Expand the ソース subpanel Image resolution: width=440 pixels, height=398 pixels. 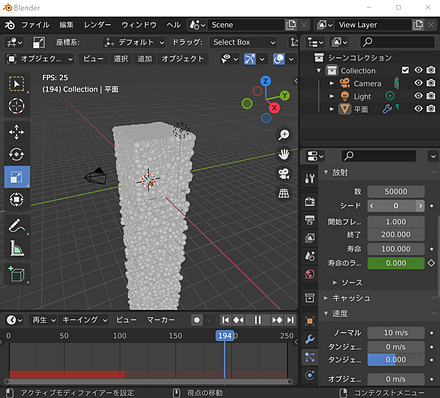coord(335,283)
